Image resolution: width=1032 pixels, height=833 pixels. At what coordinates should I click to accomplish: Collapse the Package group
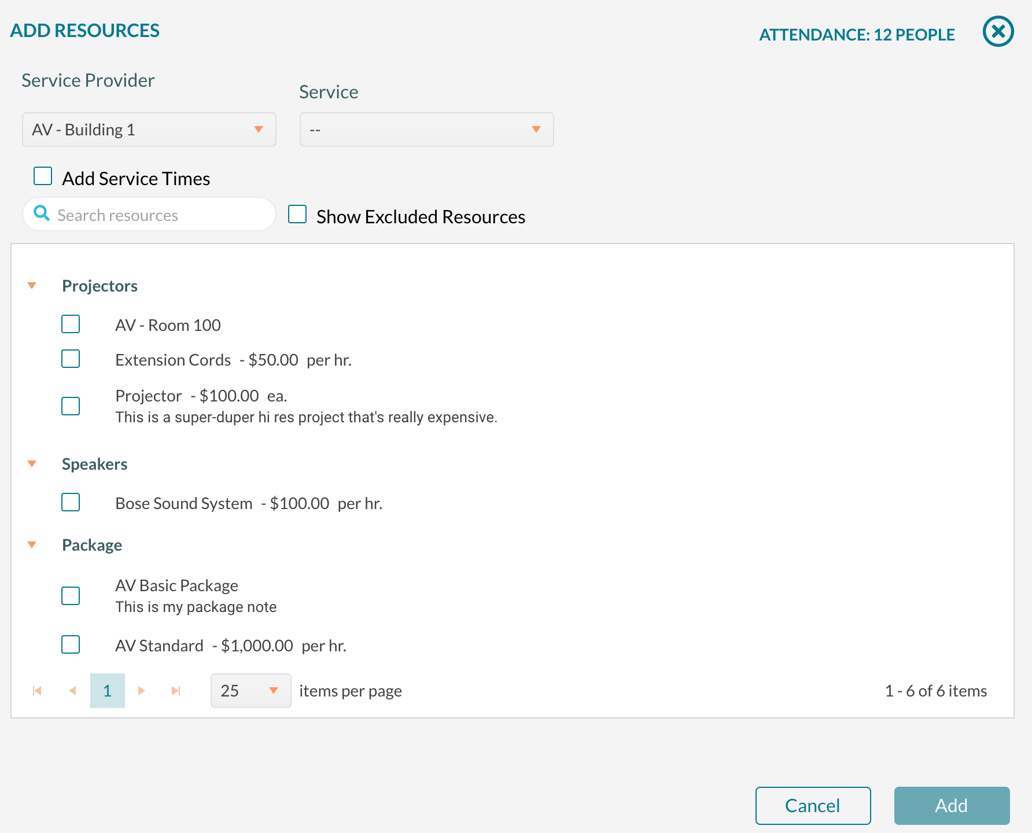(32, 545)
